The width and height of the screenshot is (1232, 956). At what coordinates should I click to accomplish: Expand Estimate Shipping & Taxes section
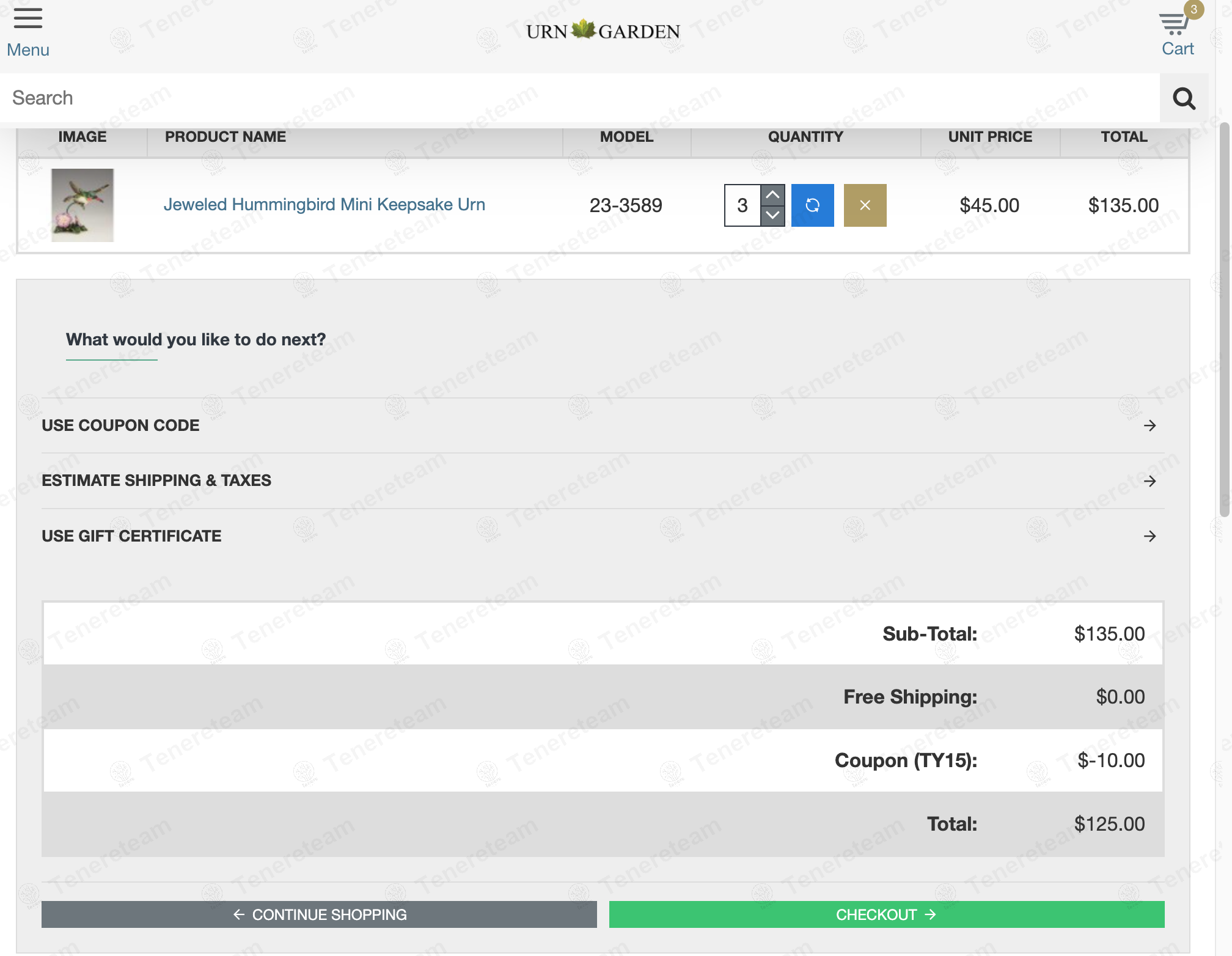(603, 481)
